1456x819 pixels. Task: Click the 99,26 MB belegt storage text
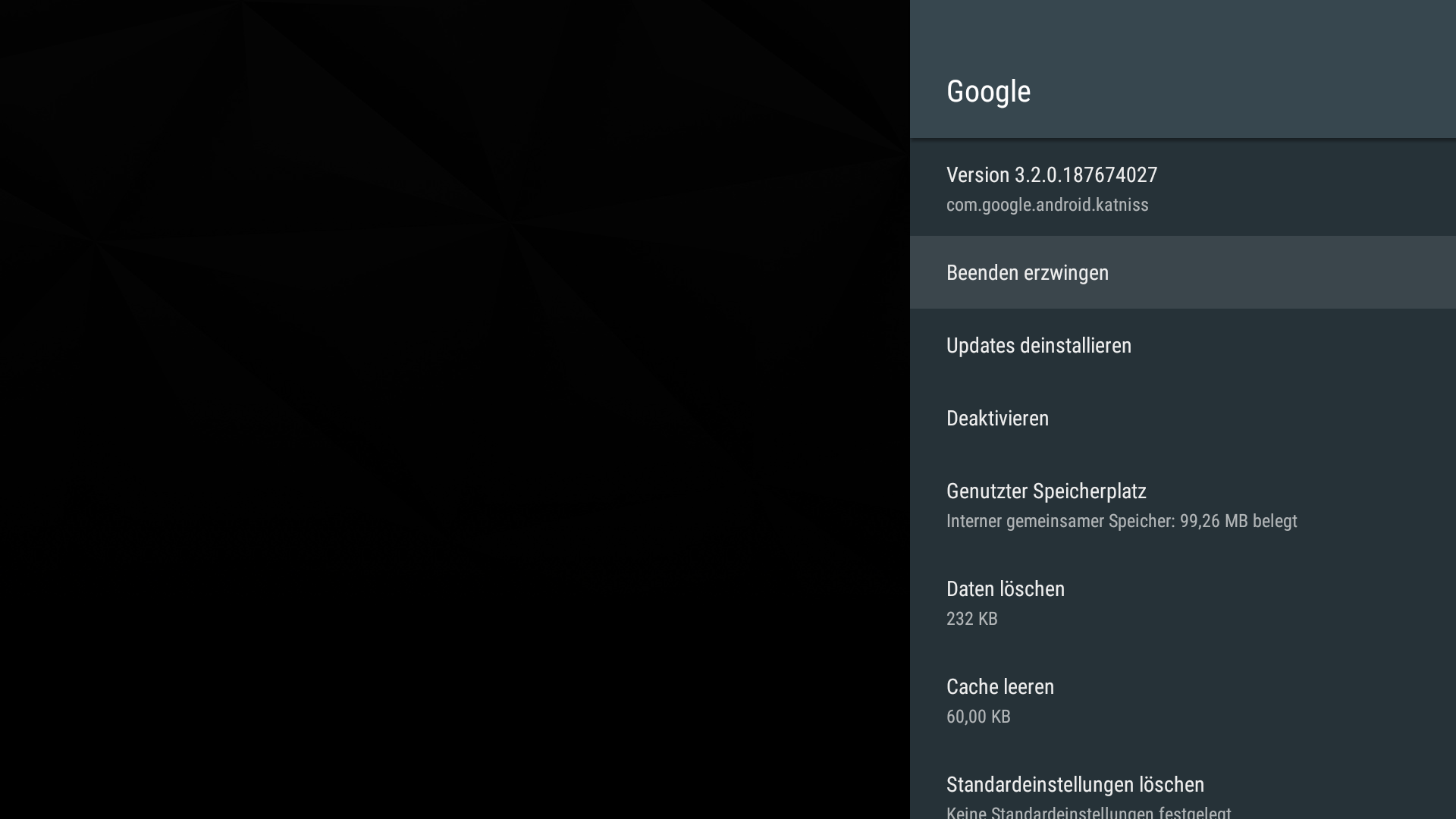coord(1238,521)
